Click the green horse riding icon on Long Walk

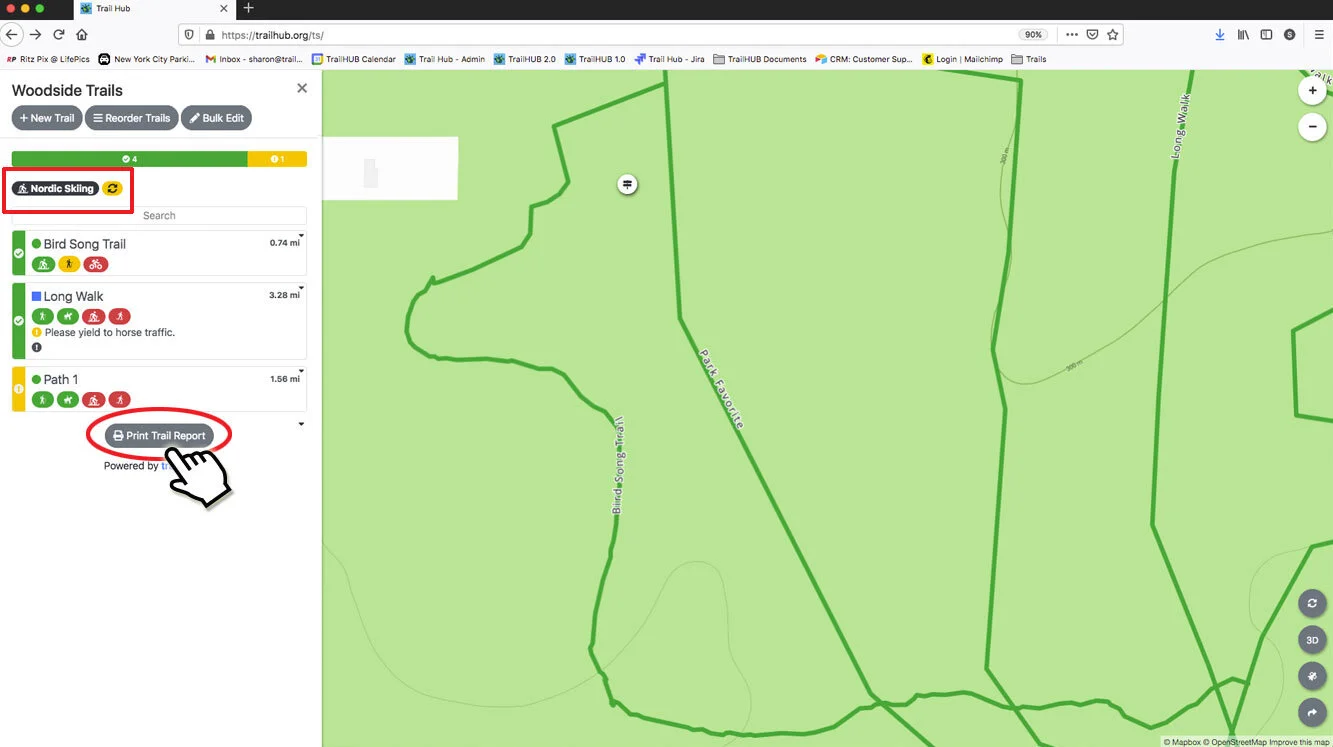pyautogui.click(x=68, y=317)
